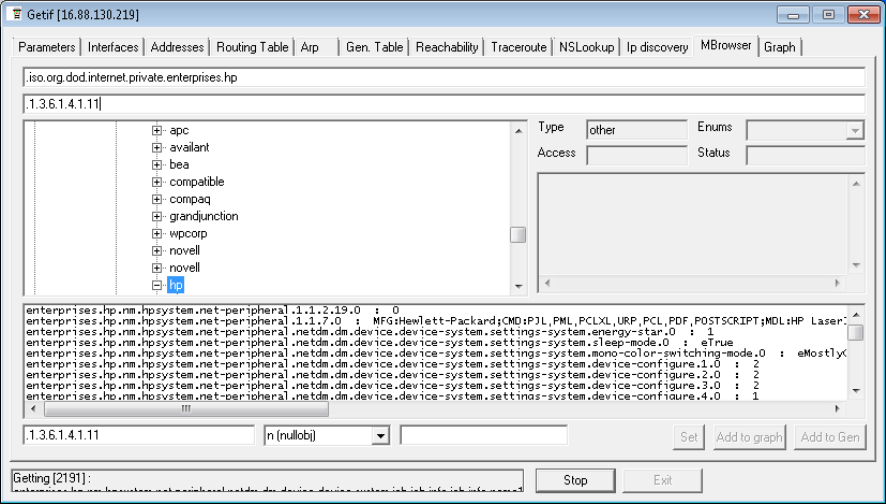Switch to the Reachability tab
This screenshot has width=886, height=504.
(x=447, y=47)
